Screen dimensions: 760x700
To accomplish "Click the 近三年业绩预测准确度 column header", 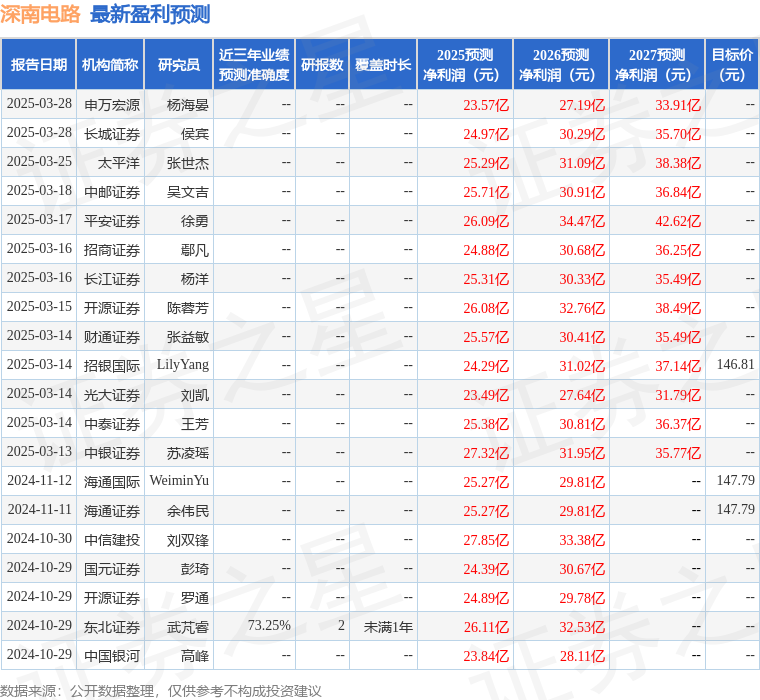I will point(254,65).
